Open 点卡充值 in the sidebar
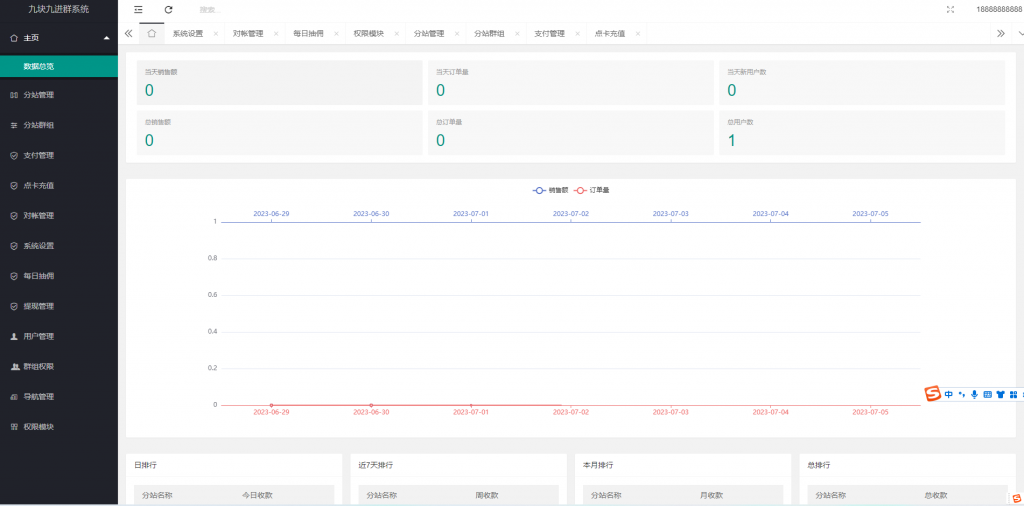The image size is (1024, 506). (59, 185)
